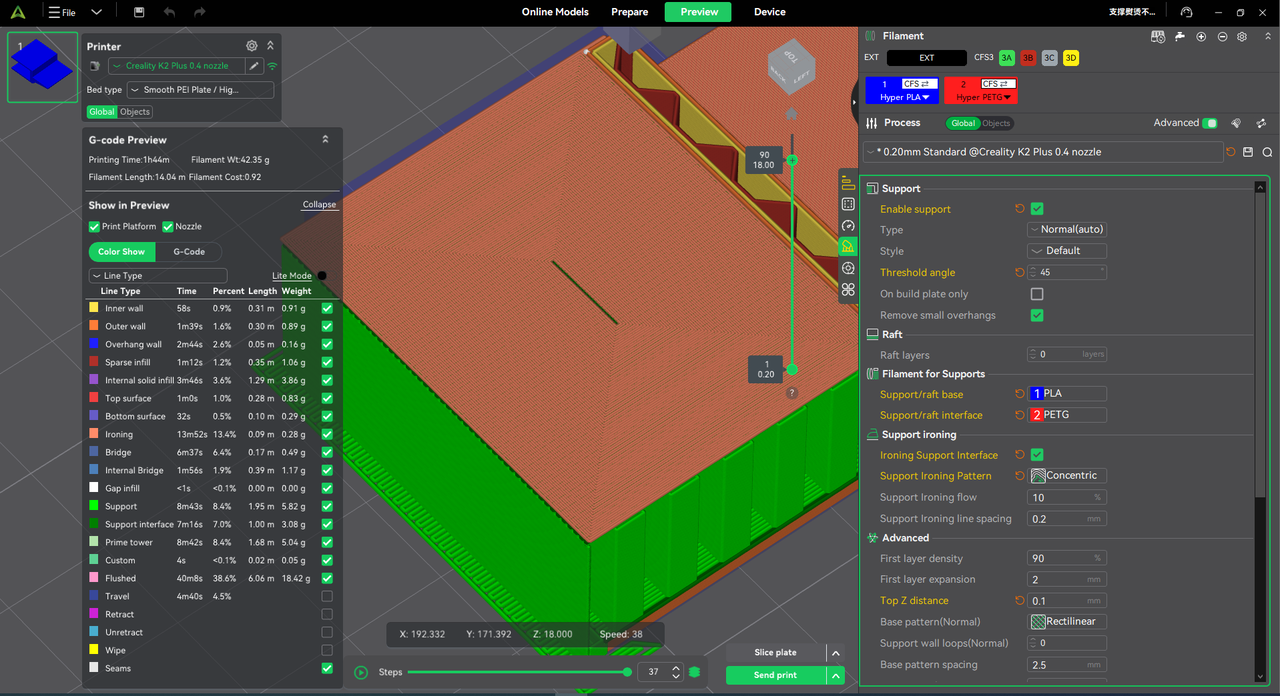Click the Send print button
Screen dimensions: 1280x696
775,676
